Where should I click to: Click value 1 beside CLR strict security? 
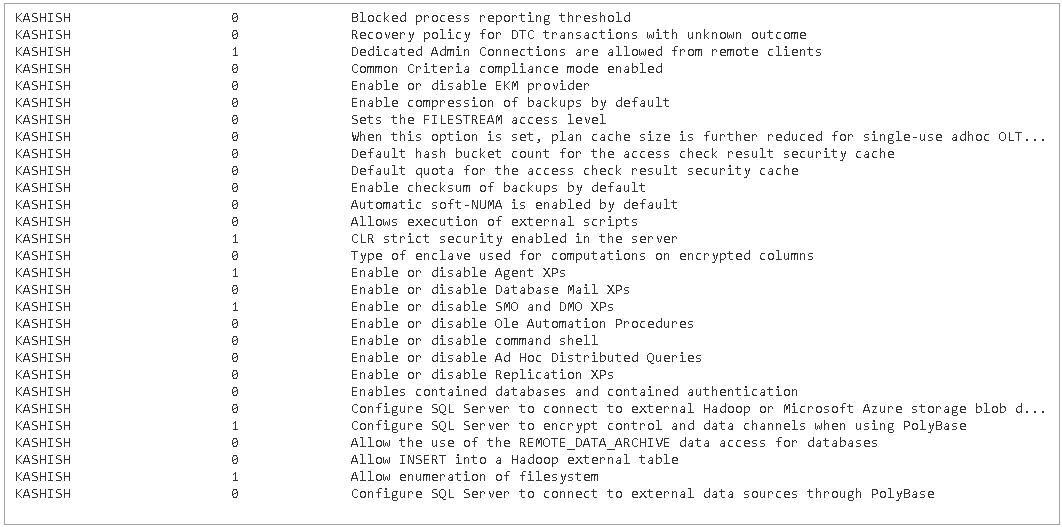click(234, 238)
